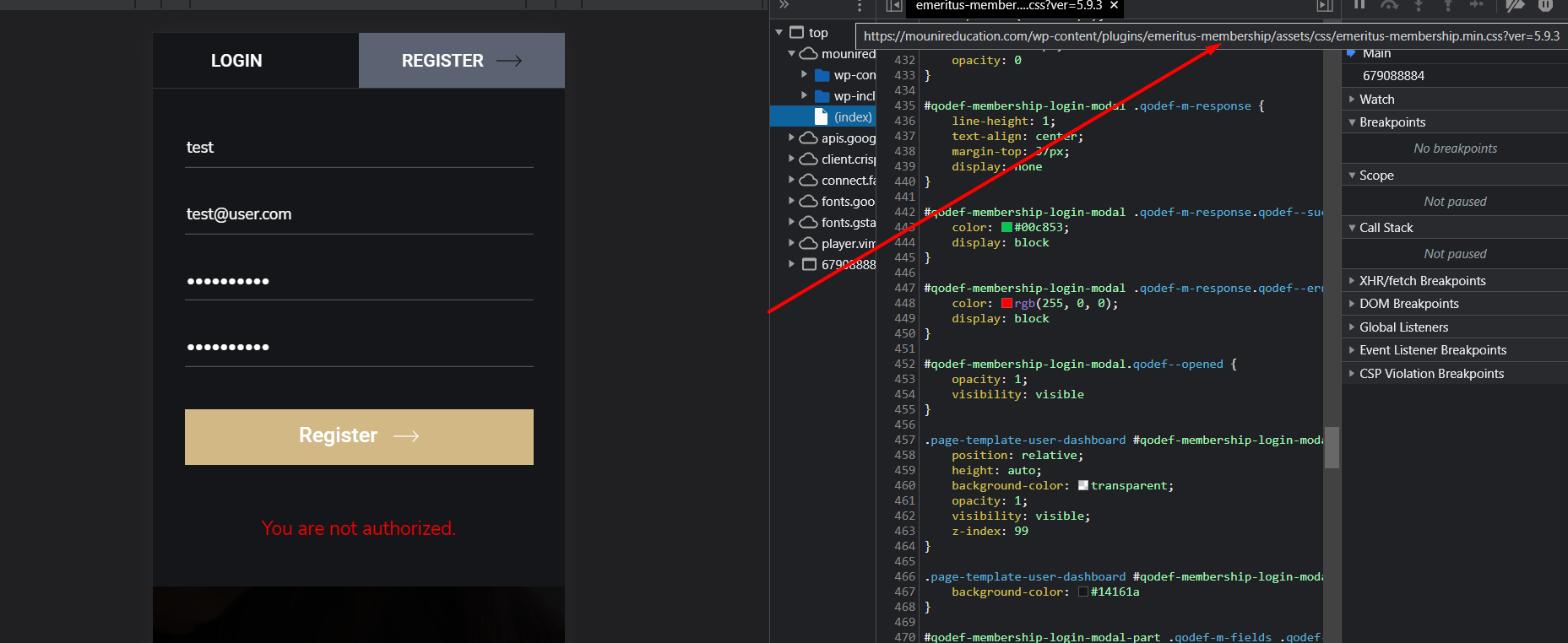Click the (index) document icon
The width and height of the screenshot is (1568, 643).
click(x=821, y=116)
